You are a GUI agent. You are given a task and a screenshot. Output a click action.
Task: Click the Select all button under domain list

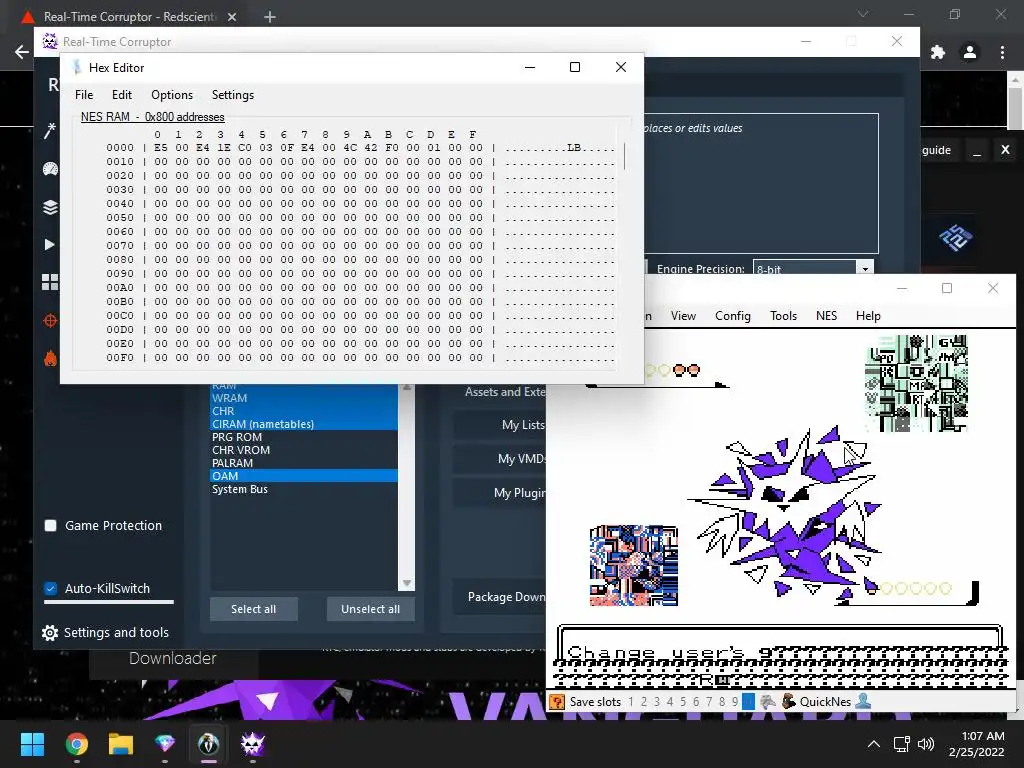tap(253, 609)
